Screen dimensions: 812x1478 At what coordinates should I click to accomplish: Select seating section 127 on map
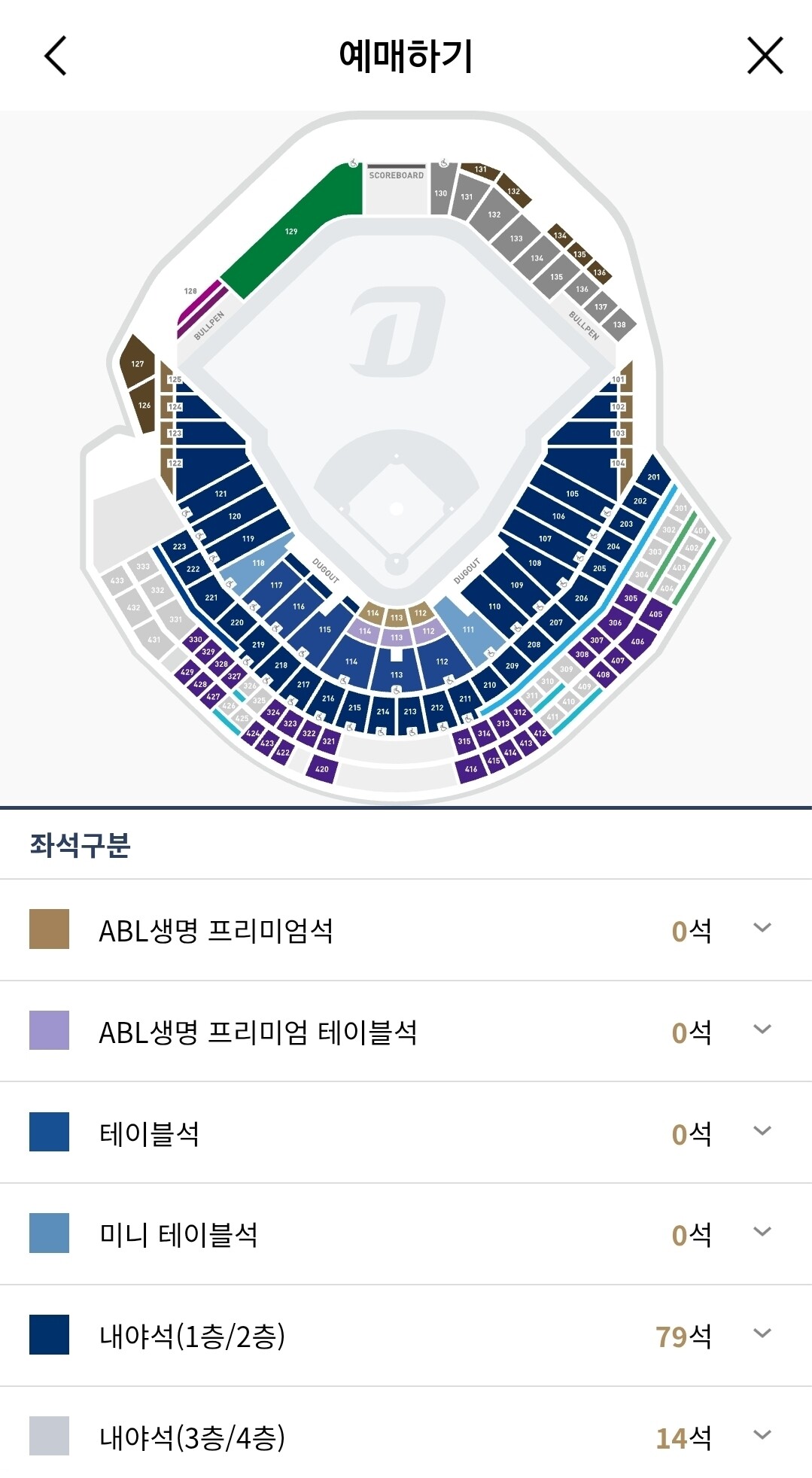click(x=137, y=363)
